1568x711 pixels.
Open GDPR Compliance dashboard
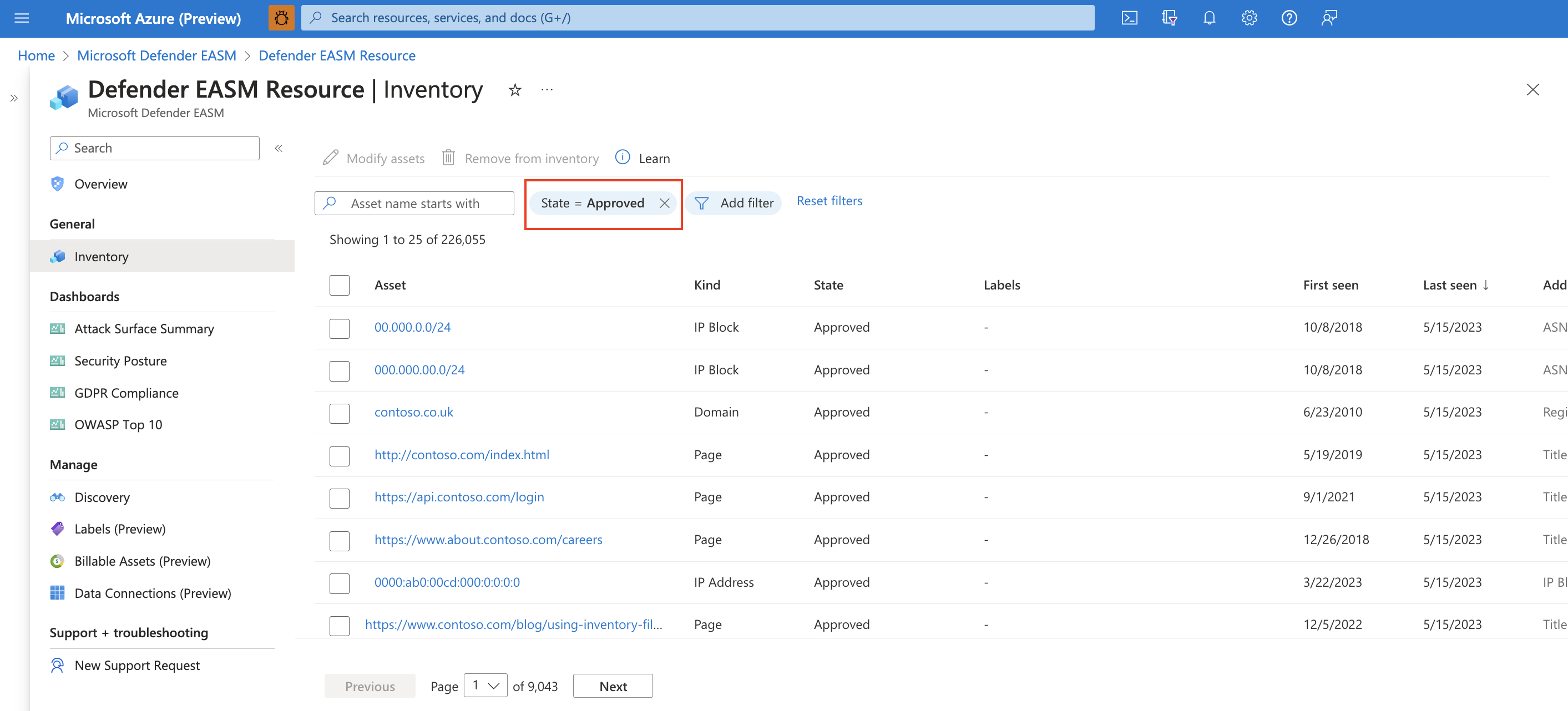pos(125,392)
